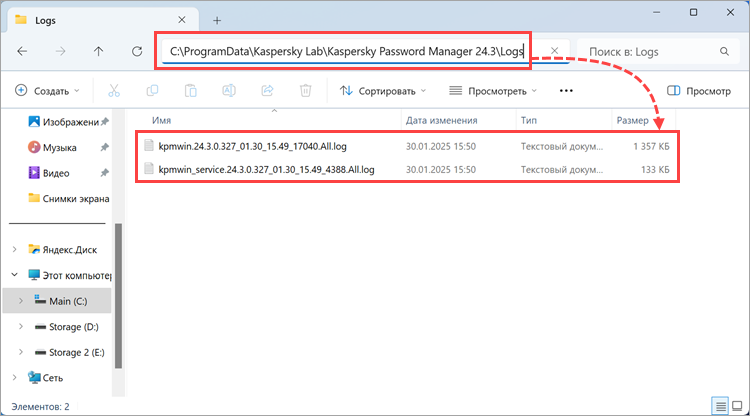Viewport: 750px width, 416px height.
Task: Maximize the Explorer window
Action: (x=694, y=12)
